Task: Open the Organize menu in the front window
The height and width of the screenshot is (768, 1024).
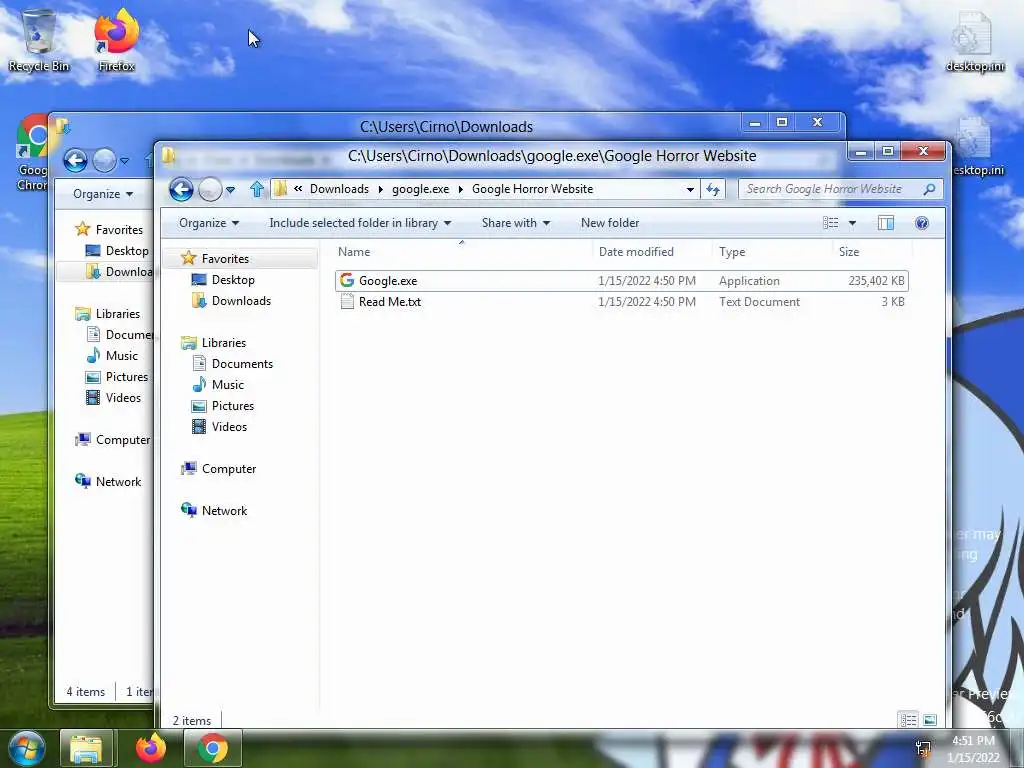Action: coord(209,223)
